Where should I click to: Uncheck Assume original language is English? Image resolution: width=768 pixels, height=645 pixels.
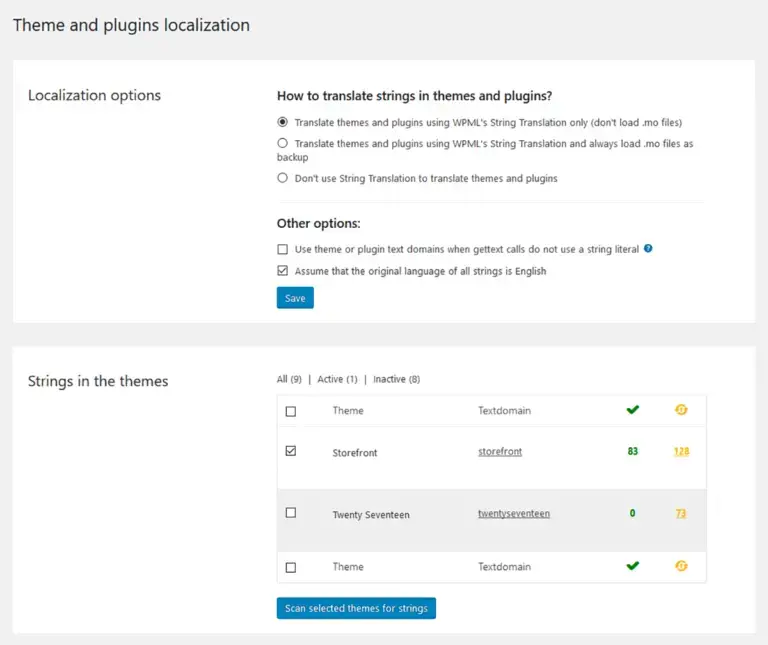tap(283, 270)
